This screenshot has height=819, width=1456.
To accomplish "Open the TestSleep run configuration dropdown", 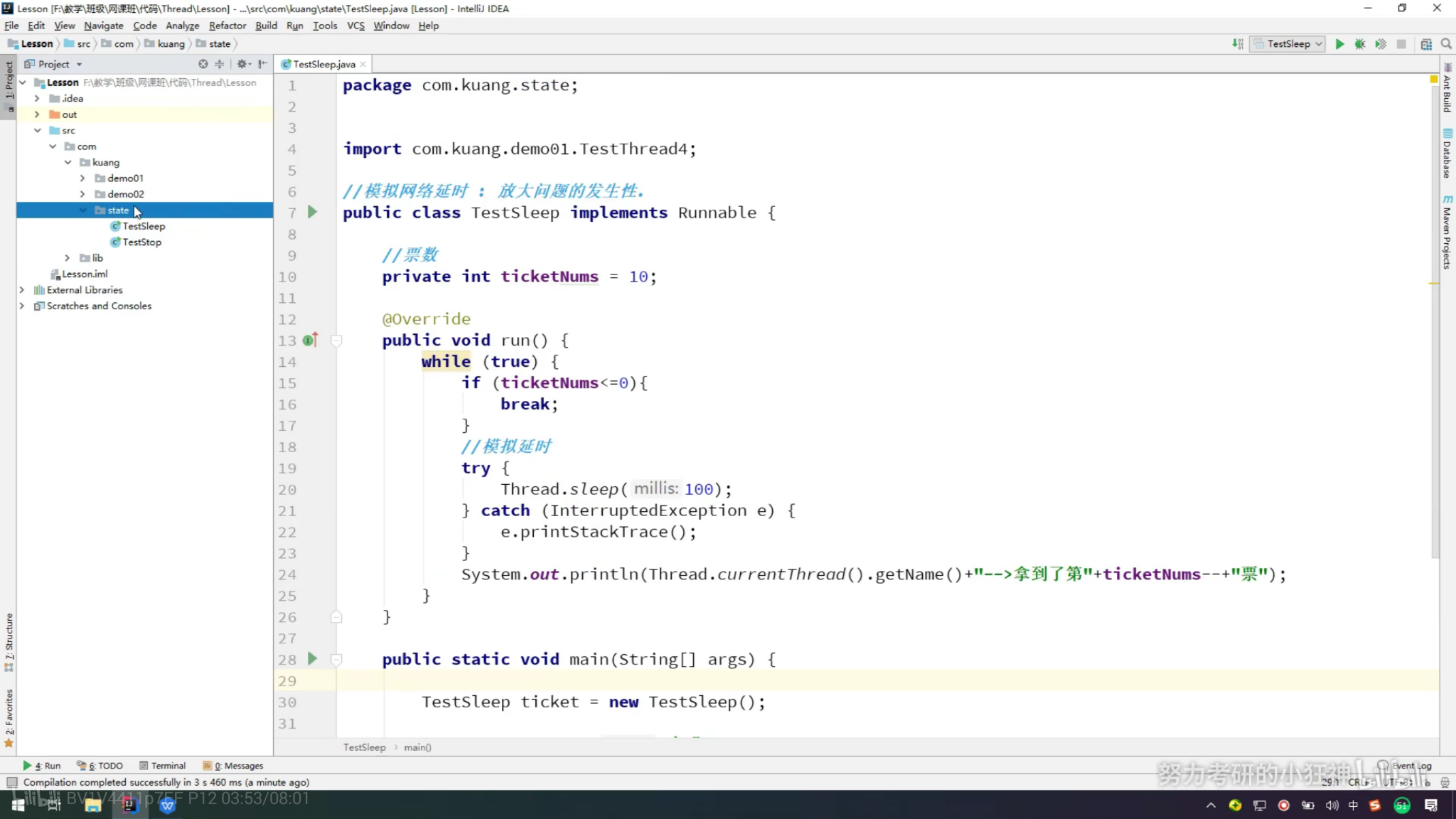I will click(x=1288, y=44).
